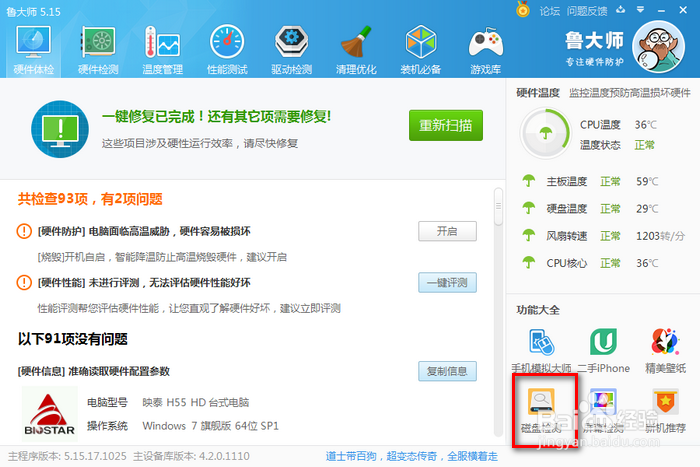Image resolution: width=700 pixels, height=467 pixels.
Task: Click the bottom ad link 道士带百狗
Action: (412, 456)
